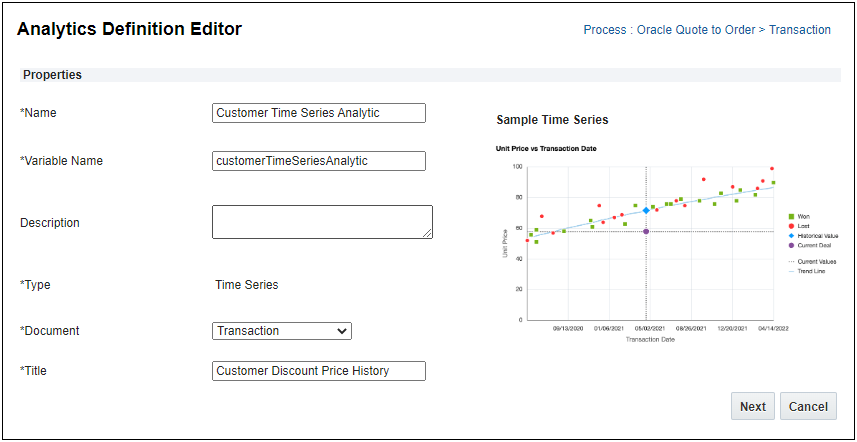Click the Name input field
This screenshot has height=442, width=857.
[319, 113]
